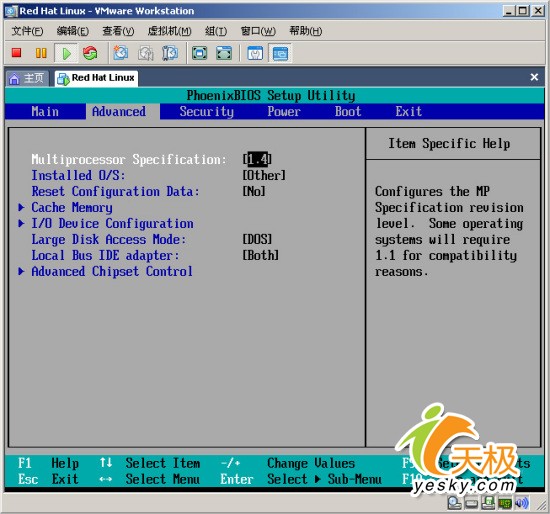
Task: Open the 窗口(W) menu
Action: click(258, 31)
